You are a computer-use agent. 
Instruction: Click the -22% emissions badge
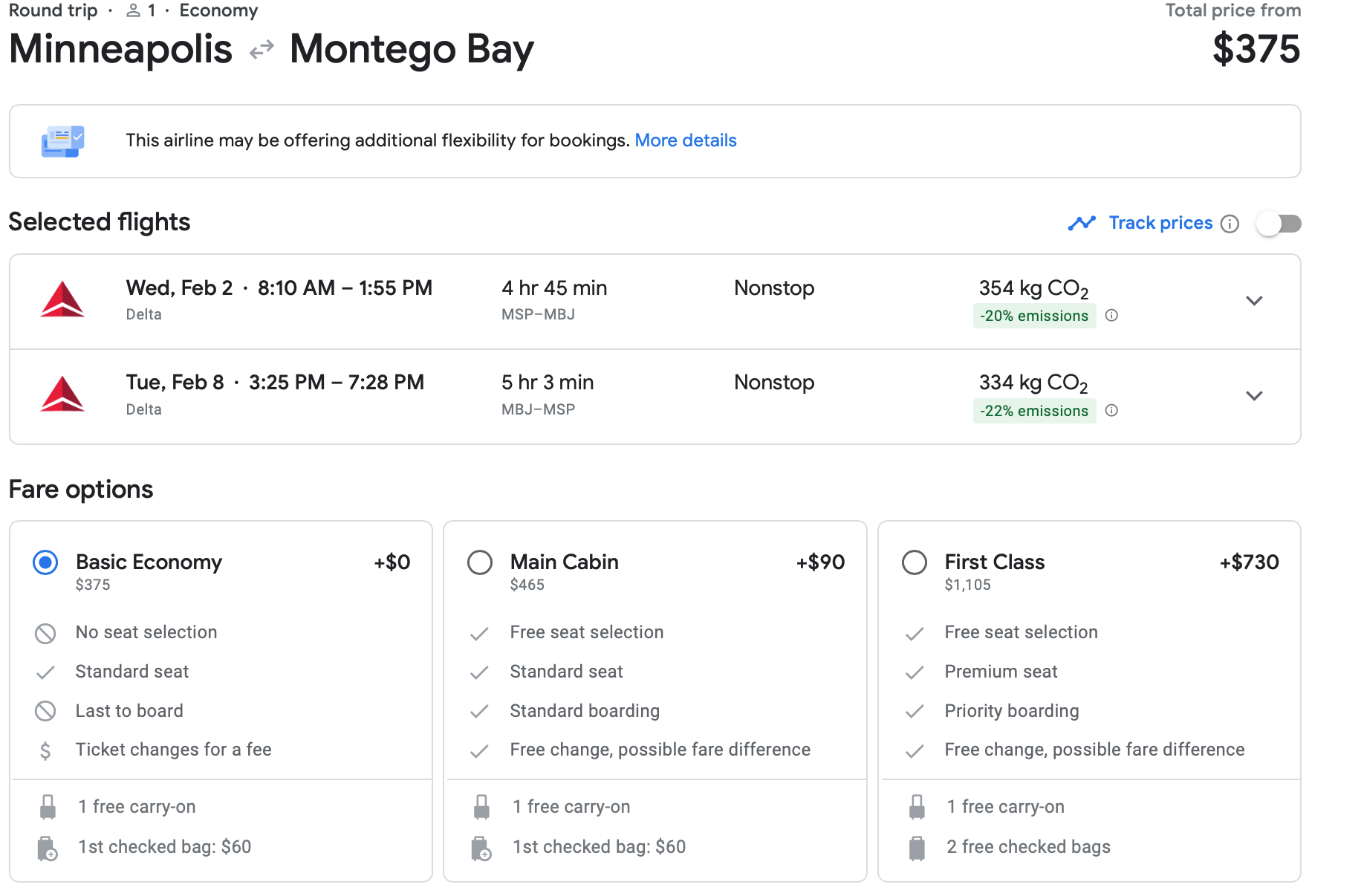[1033, 411]
